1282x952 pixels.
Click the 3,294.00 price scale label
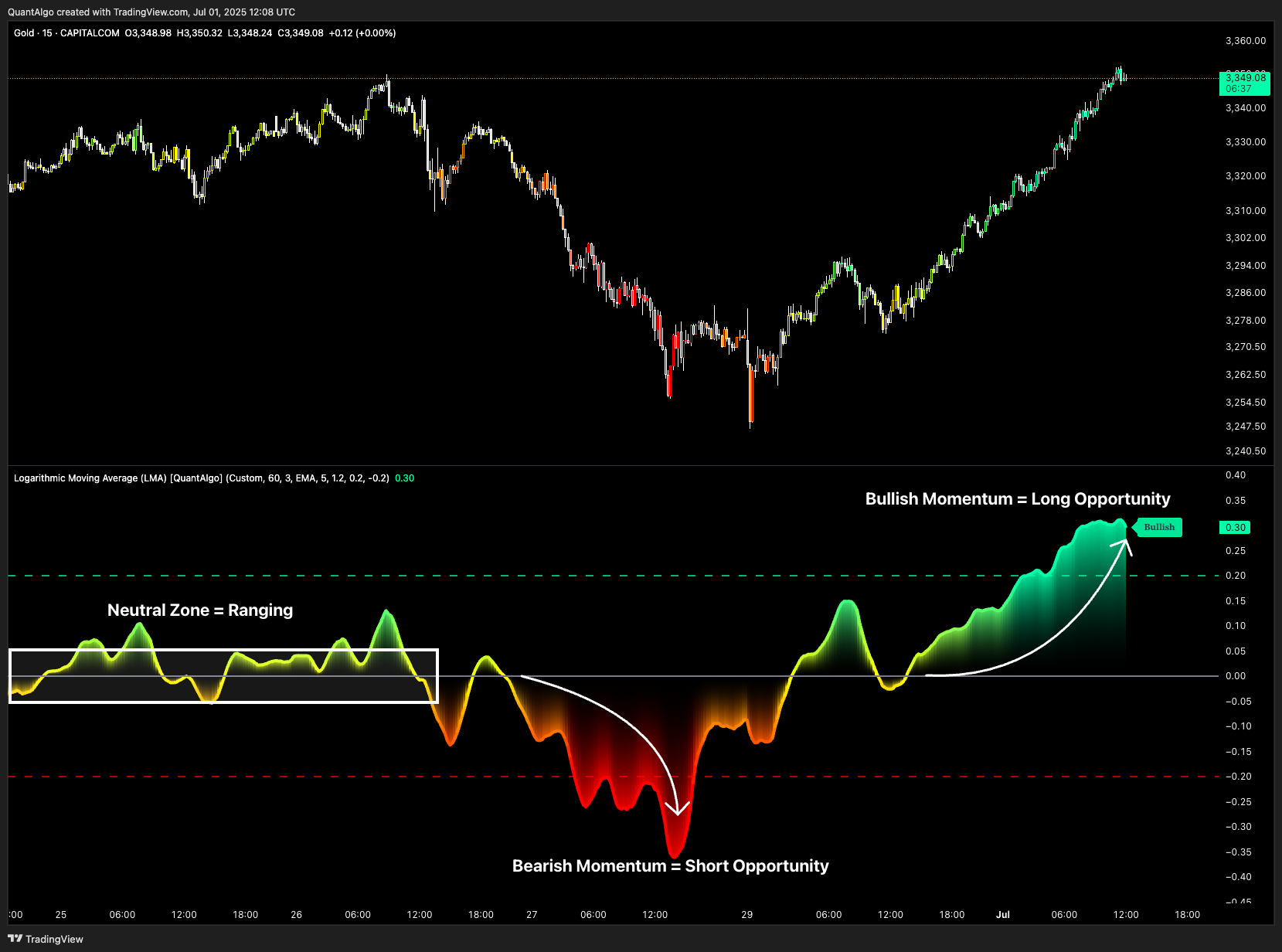coord(1246,266)
